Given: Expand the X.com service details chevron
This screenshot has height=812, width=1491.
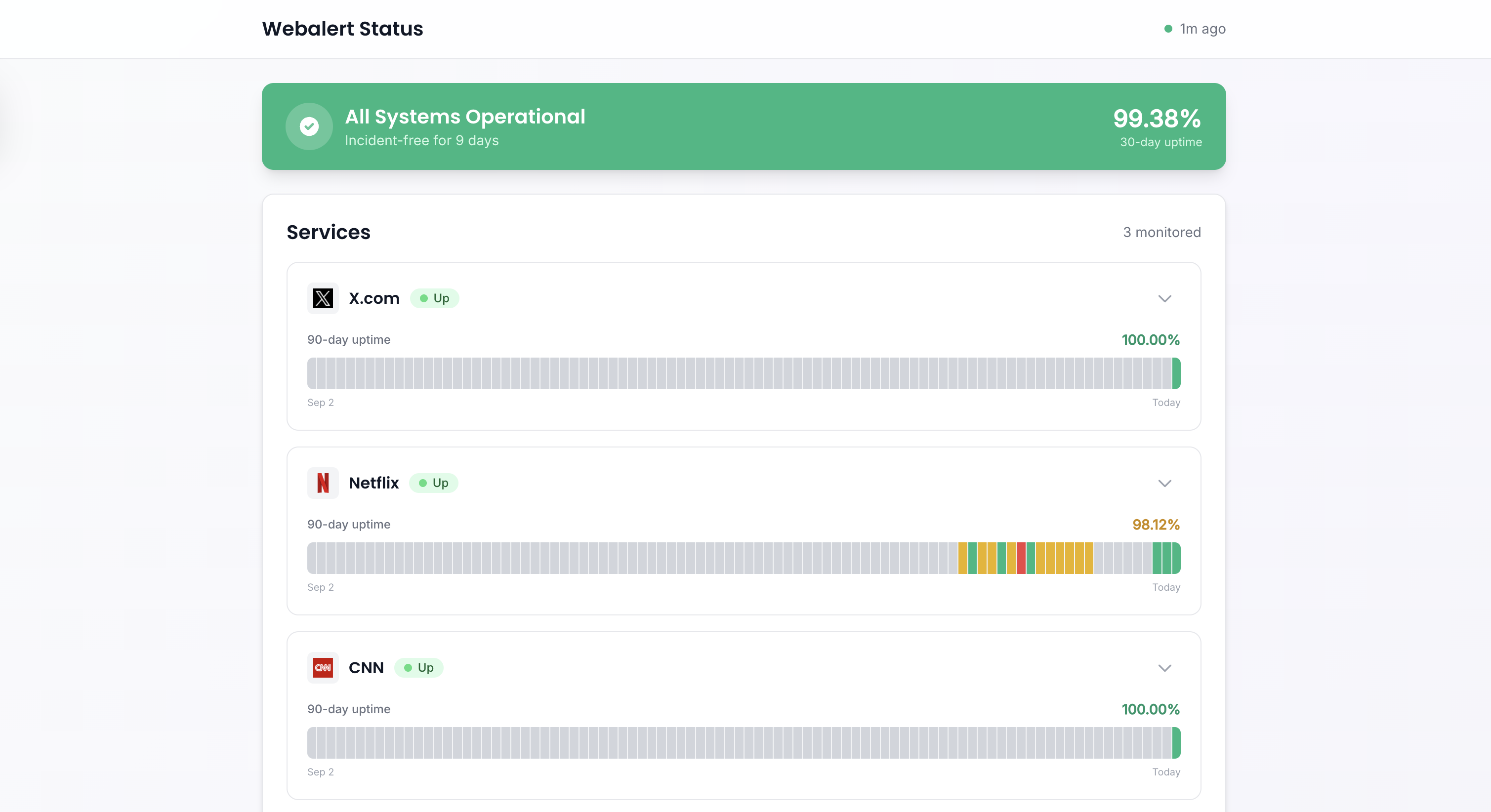Looking at the screenshot, I should tap(1164, 299).
